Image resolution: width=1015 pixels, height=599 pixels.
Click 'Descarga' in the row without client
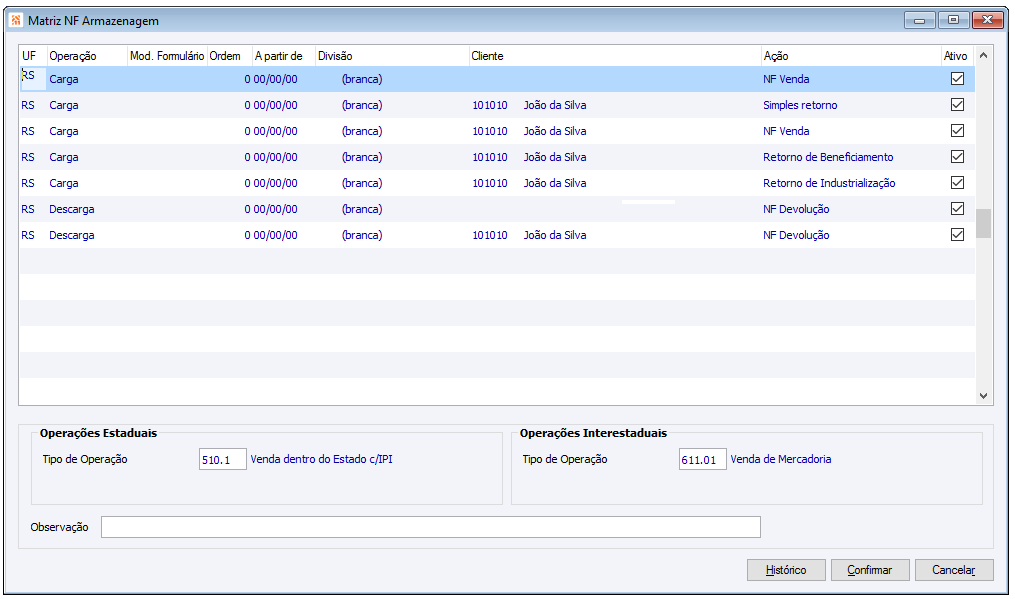[72, 209]
